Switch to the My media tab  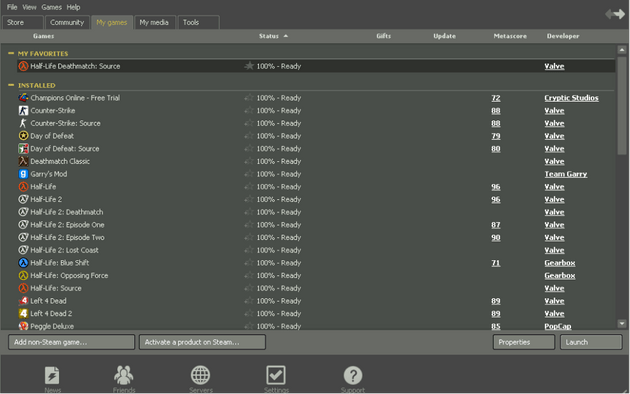[x=154, y=22]
